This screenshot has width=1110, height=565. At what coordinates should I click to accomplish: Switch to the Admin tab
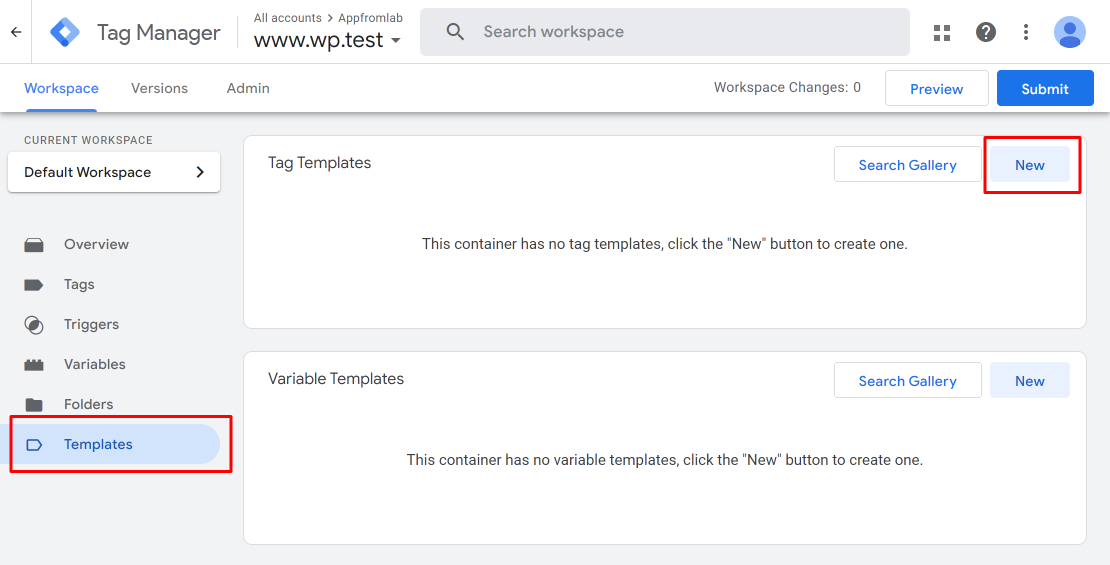248,89
